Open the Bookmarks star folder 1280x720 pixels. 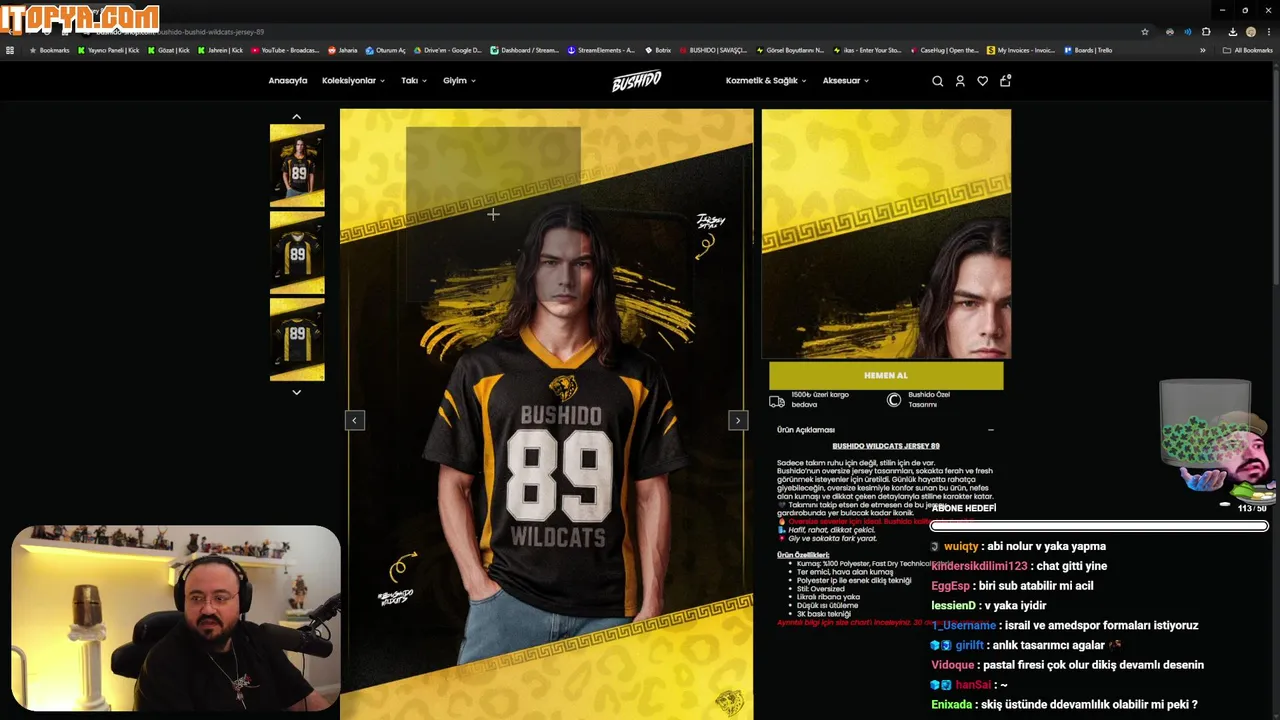pyautogui.click(x=50, y=50)
